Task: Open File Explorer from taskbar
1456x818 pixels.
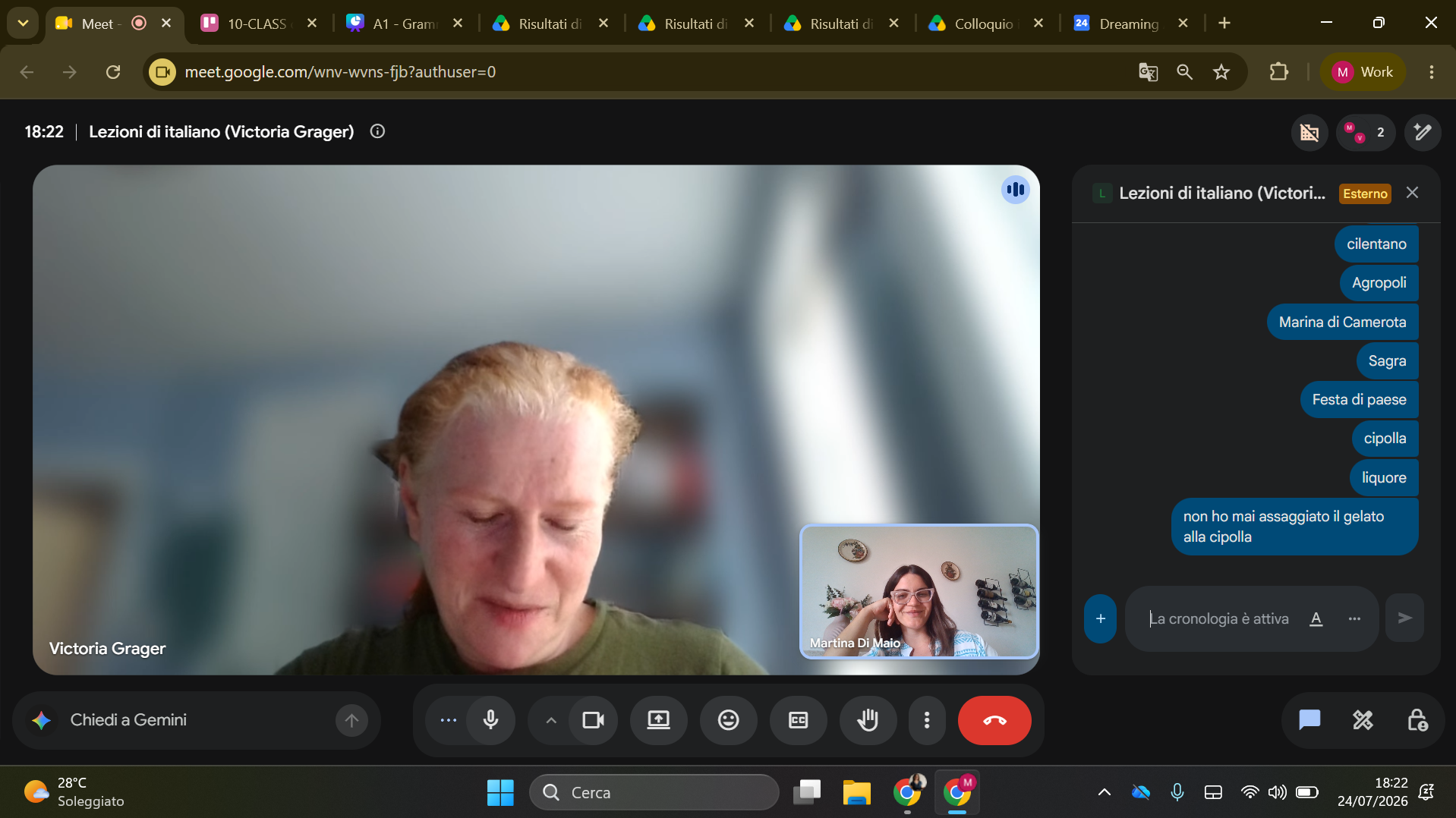Action: pos(856,792)
